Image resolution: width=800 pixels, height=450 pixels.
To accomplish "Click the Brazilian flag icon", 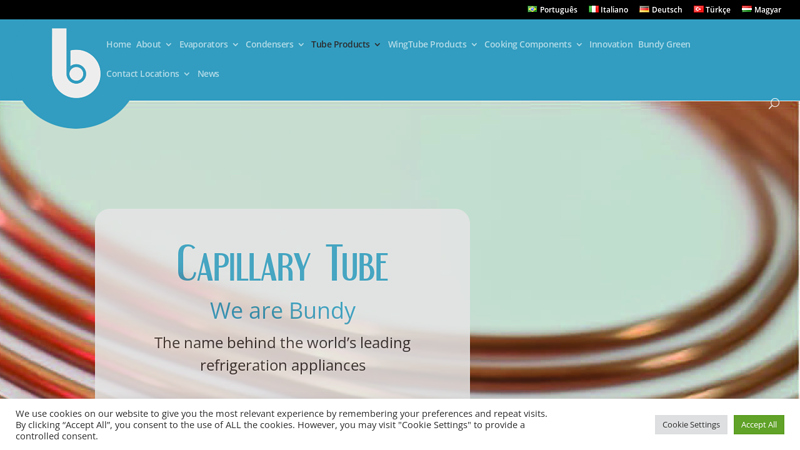I will (x=532, y=9).
